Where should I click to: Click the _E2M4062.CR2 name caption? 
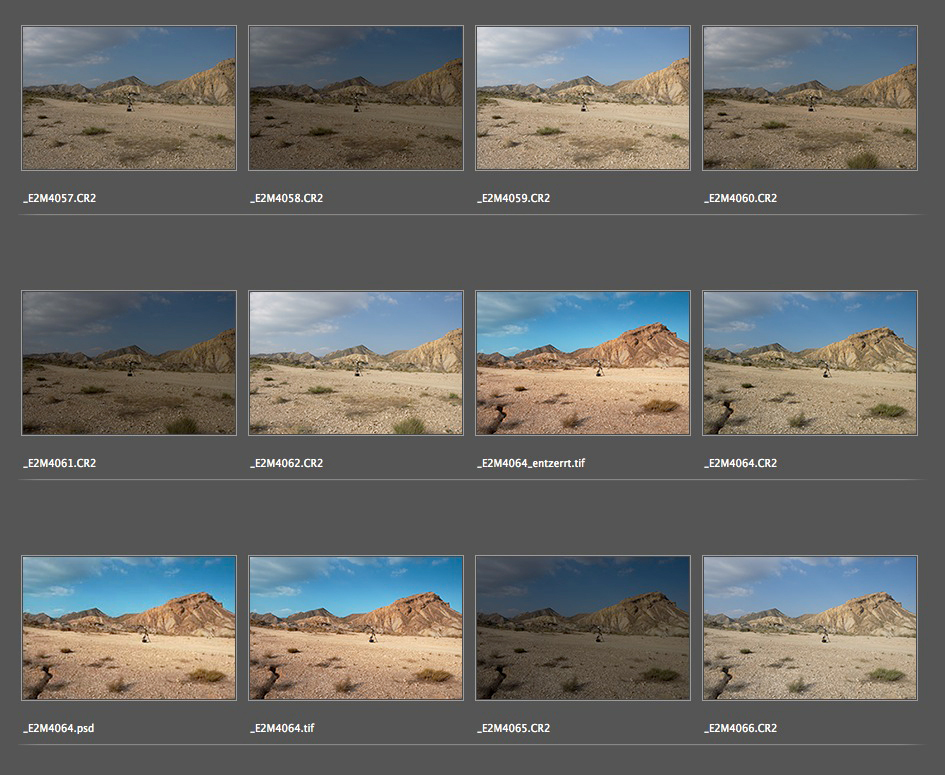[287, 463]
